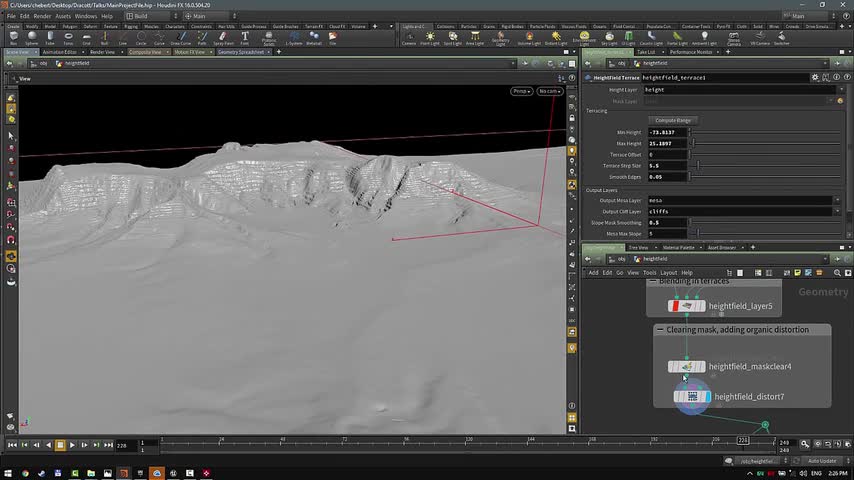Click the timeline play button
Viewport: 854px width, 480px height.
click(x=72, y=444)
